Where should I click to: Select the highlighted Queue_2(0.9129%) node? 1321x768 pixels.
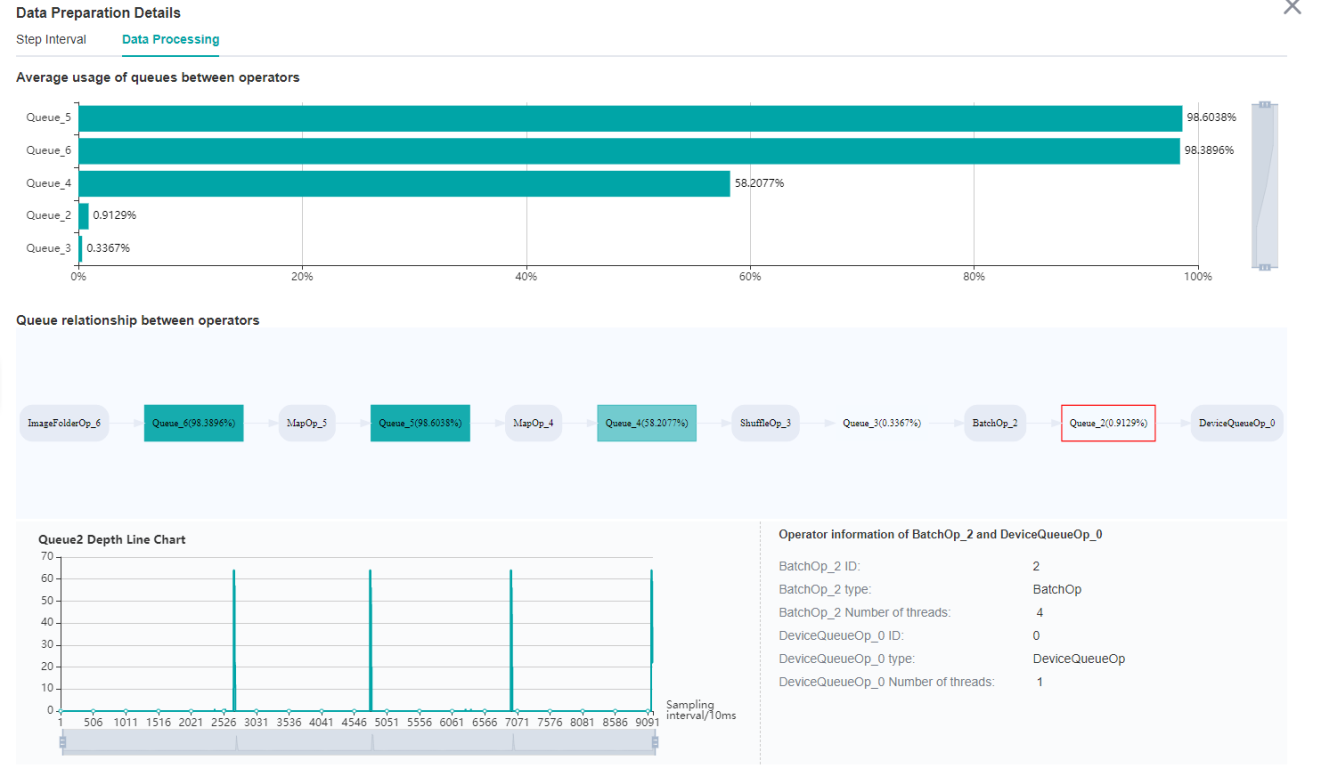[x=1108, y=423]
